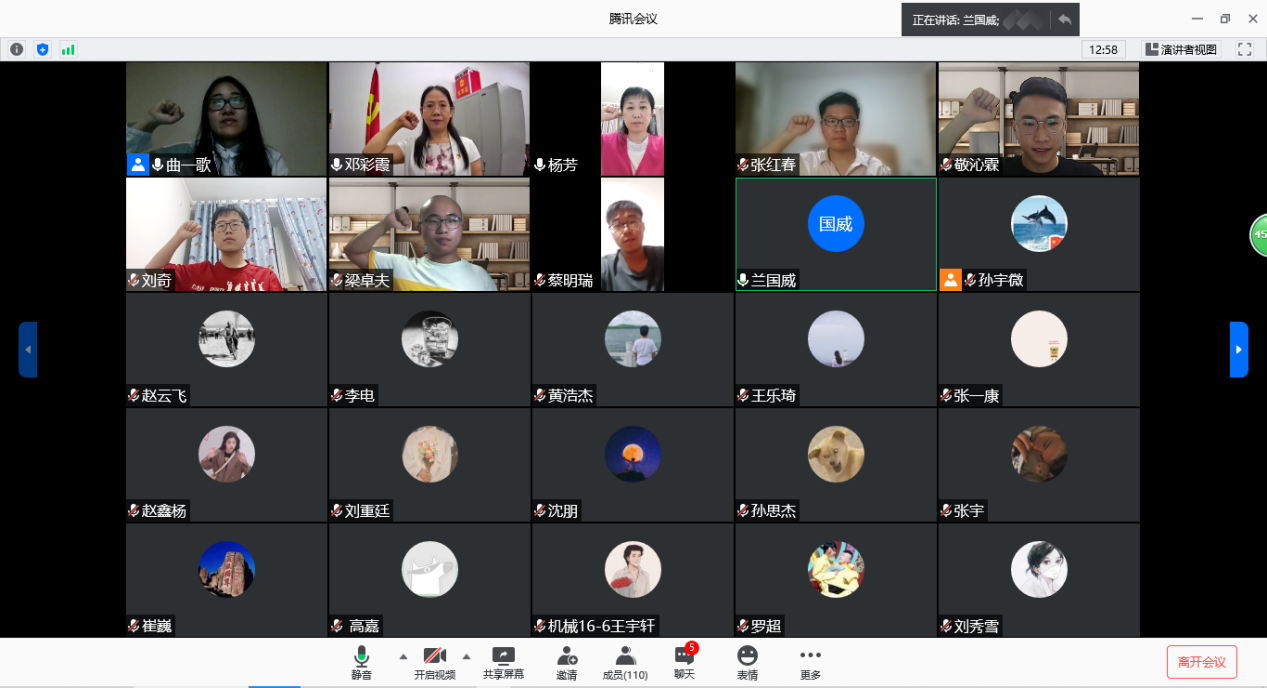The height and width of the screenshot is (688, 1267).
Task: Open the Reactions (表情) icon
Action: [747, 662]
